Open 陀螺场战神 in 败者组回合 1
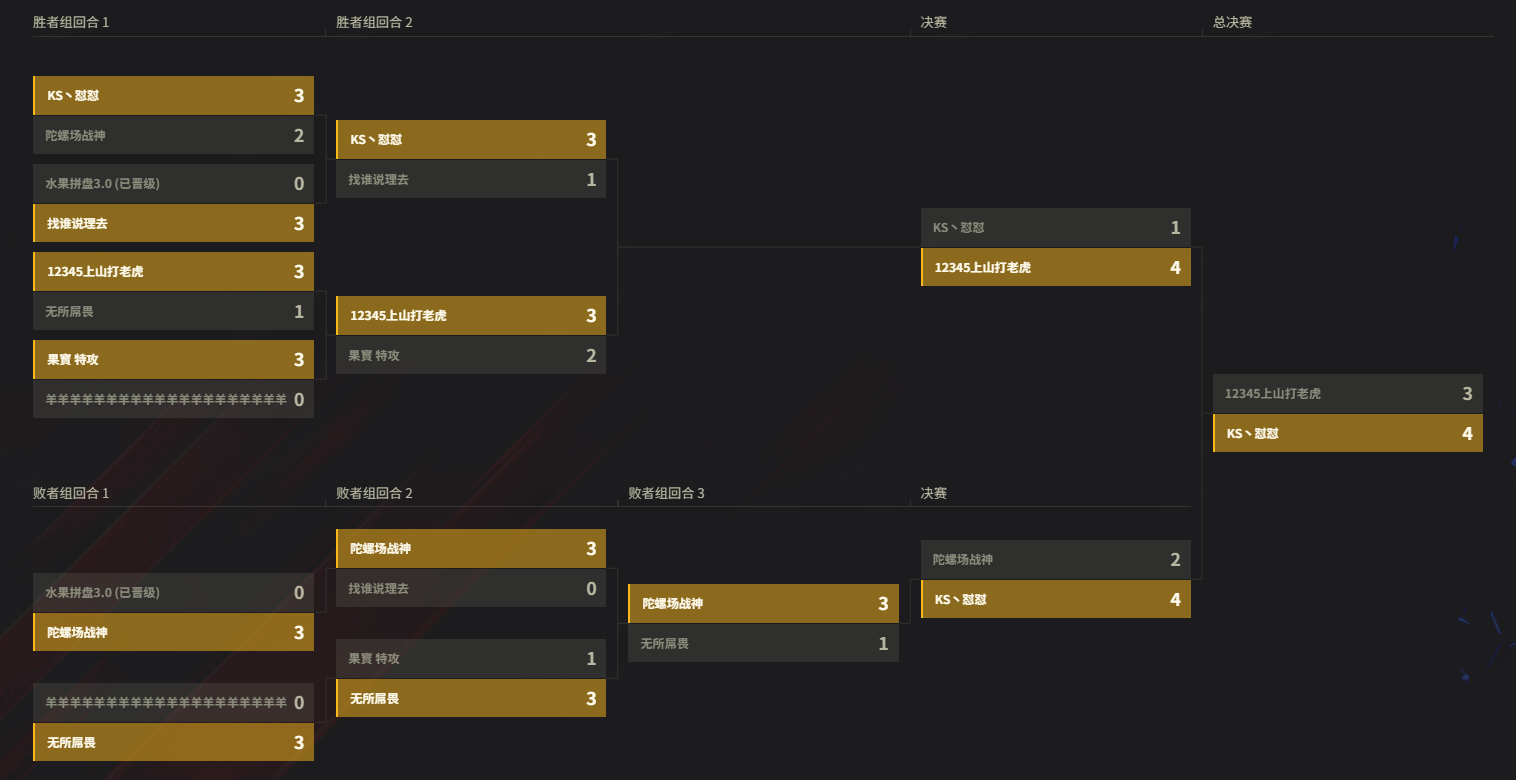This screenshot has height=780, width=1516. click(x=173, y=632)
